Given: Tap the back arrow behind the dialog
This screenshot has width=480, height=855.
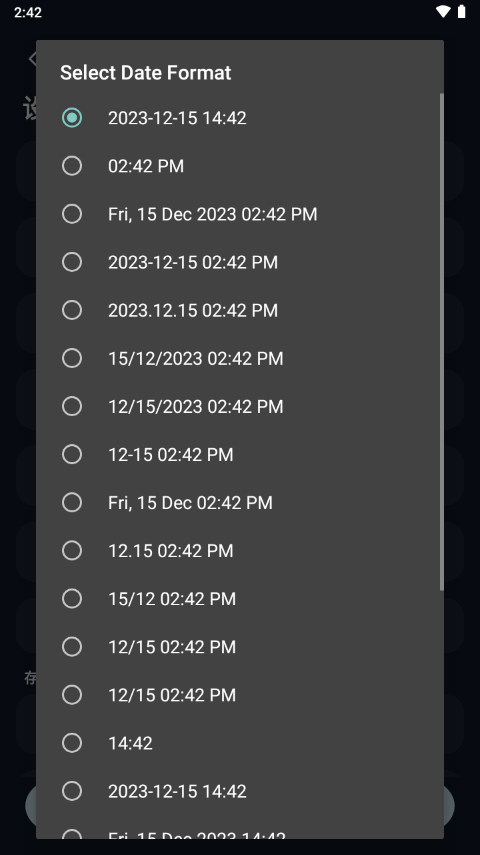Looking at the screenshot, I should click(33, 58).
